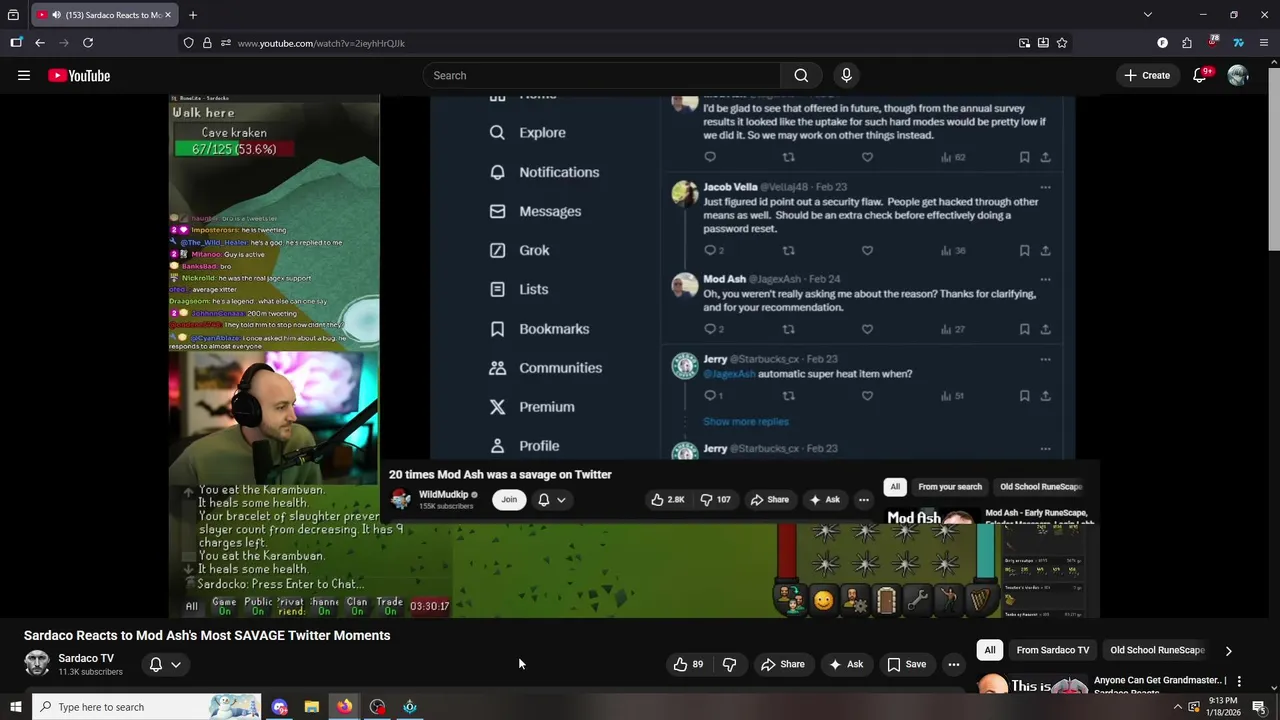View site security lock information

pos(207,43)
